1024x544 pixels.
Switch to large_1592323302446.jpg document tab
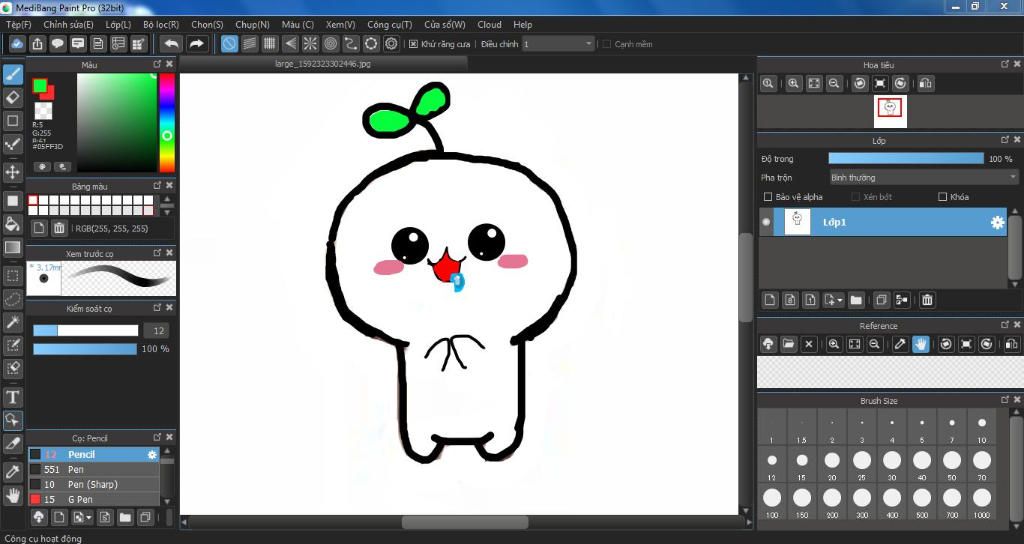click(x=323, y=64)
